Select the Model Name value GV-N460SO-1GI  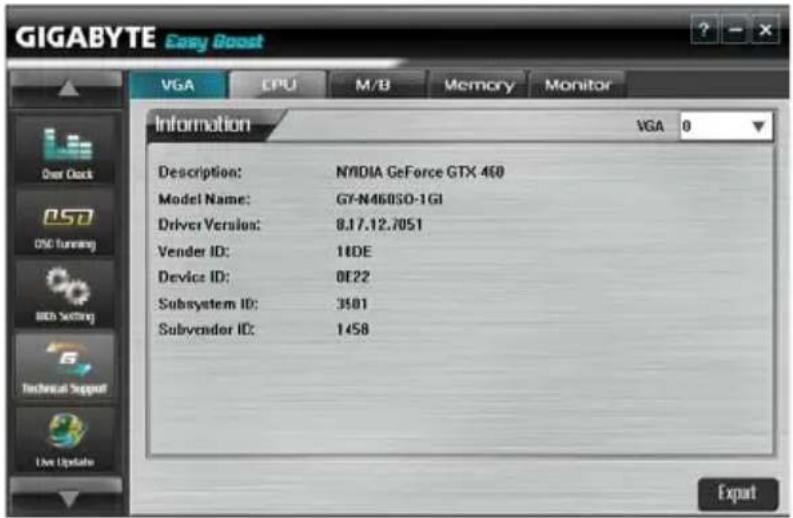point(389,199)
